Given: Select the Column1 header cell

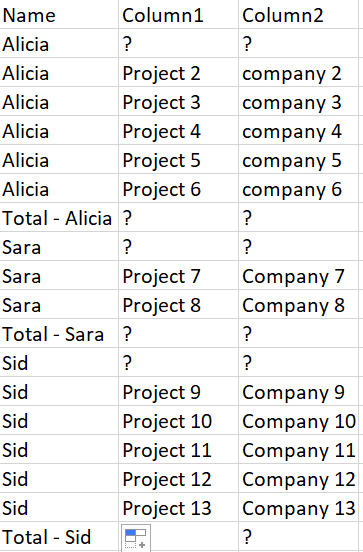Looking at the screenshot, I should point(179,14).
